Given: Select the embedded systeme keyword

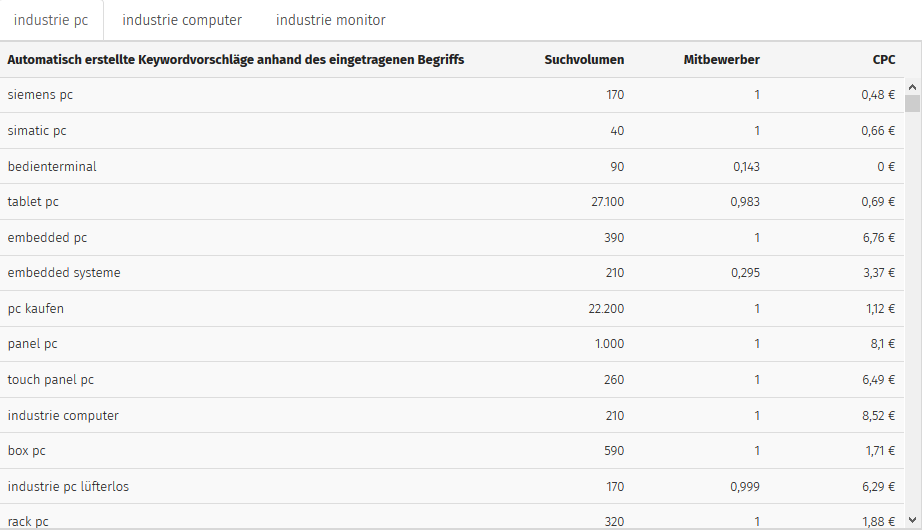Looking at the screenshot, I should click(64, 273).
